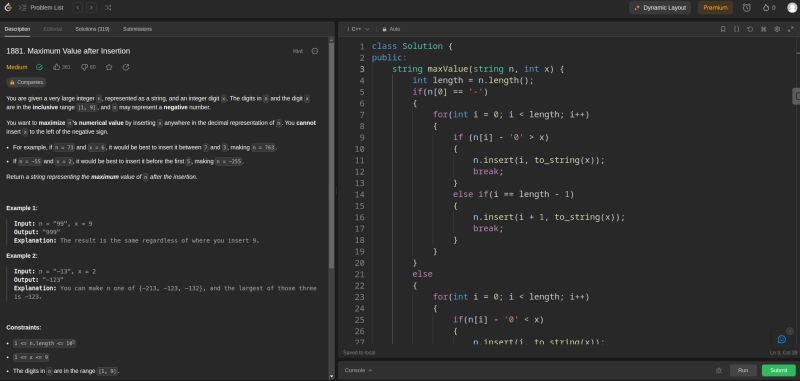Image resolution: width=800 pixels, height=381 pixels.
Task: Click the 'Constraints:' heading
Action: (x=24, y=327)
